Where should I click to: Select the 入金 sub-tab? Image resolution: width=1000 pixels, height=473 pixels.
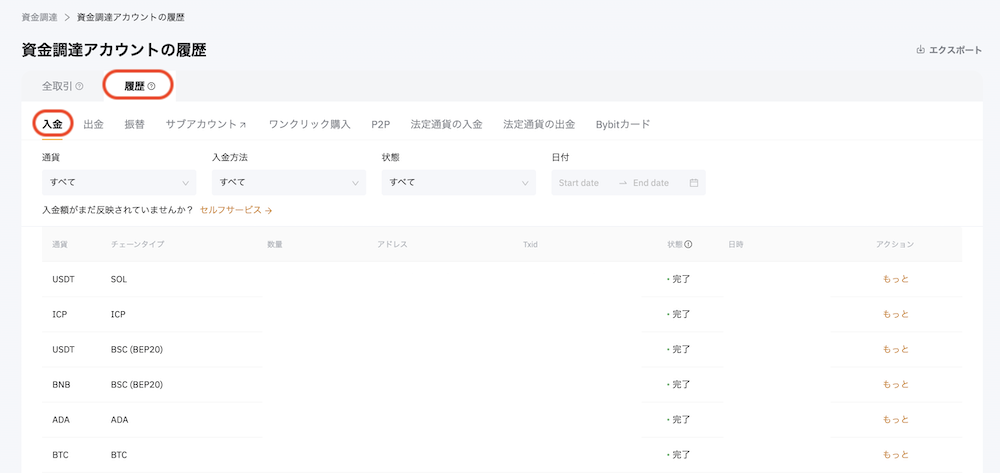(x=52, y=124)
